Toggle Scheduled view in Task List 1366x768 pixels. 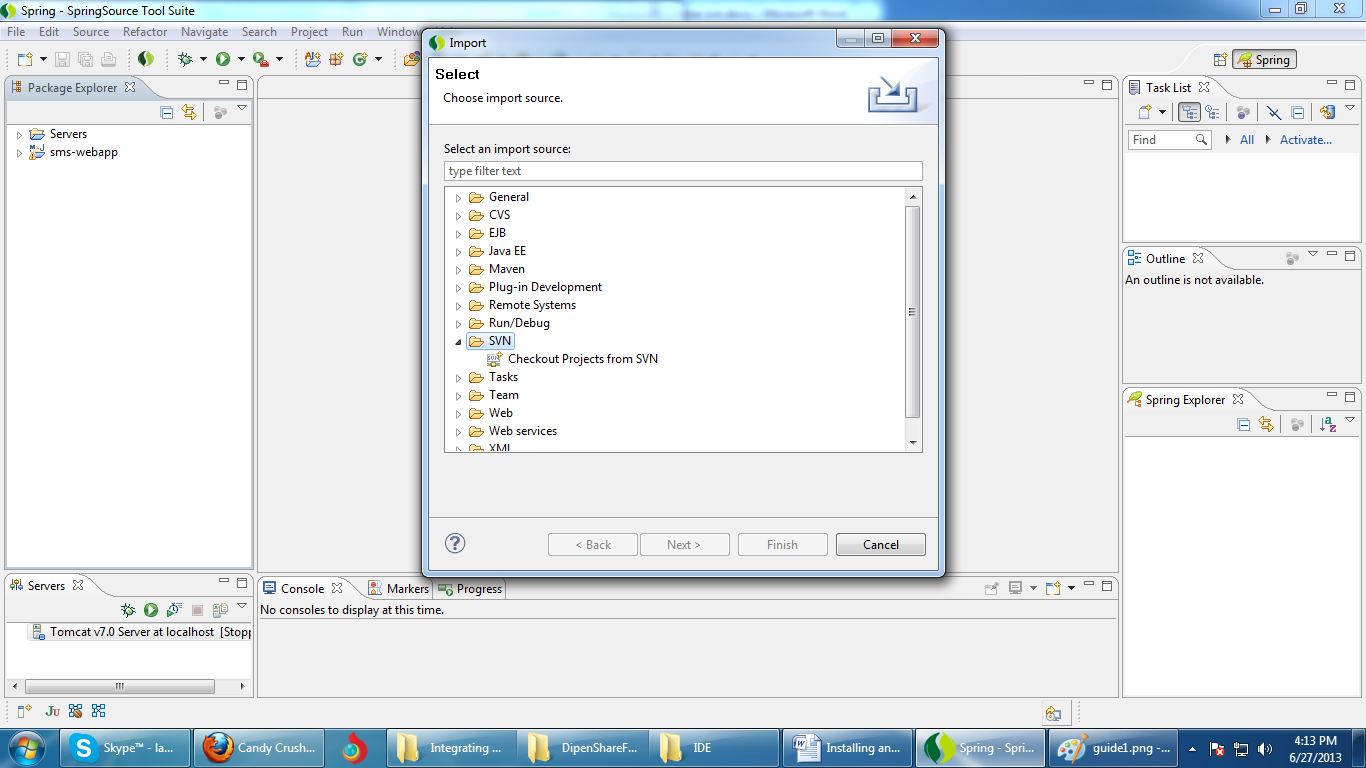pos(1212,113)
